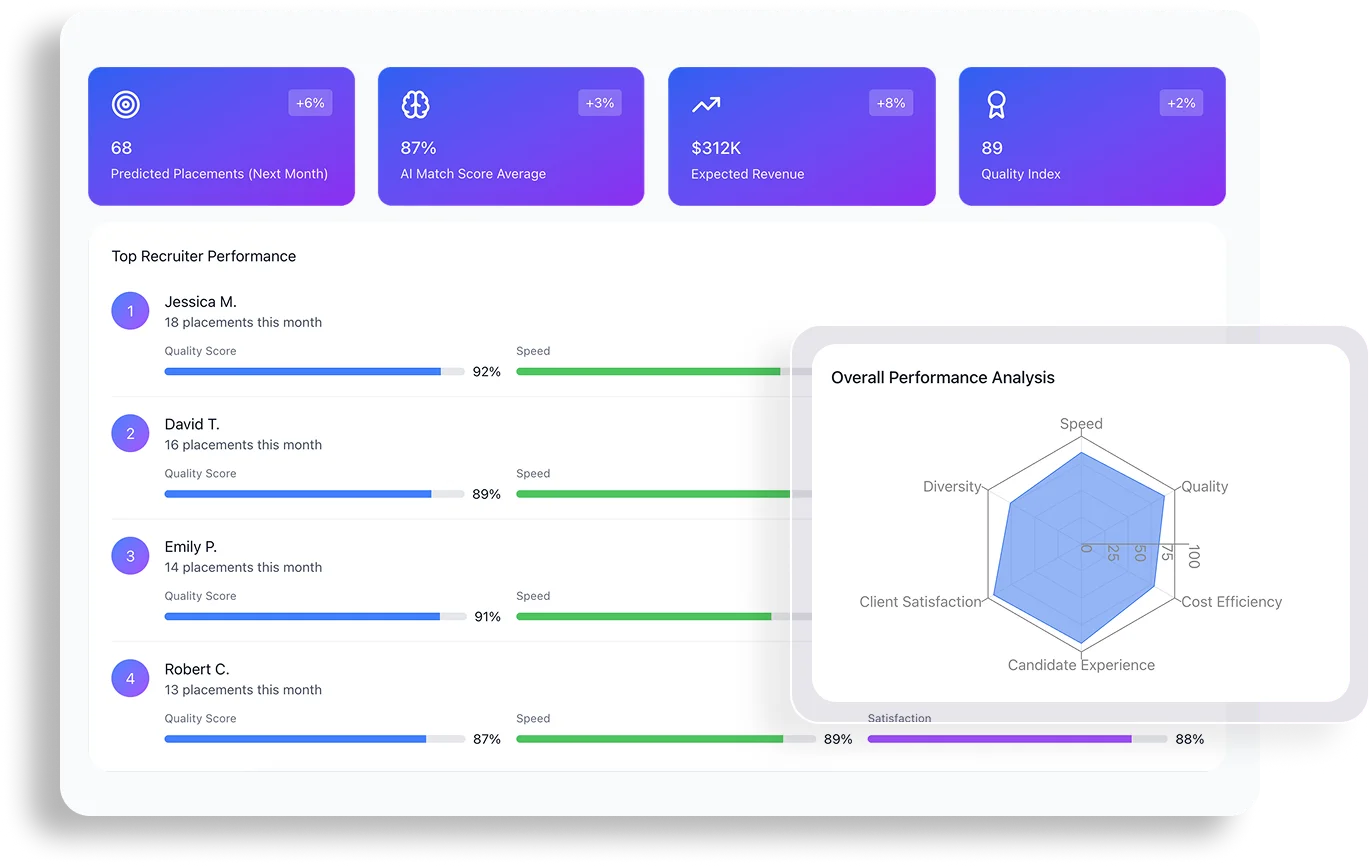The width and height of the screenshot is (1370, 866).
Task: Select Robert C.'s rank 4 badge
Action: pyautogui.click(x=130, y=679)
